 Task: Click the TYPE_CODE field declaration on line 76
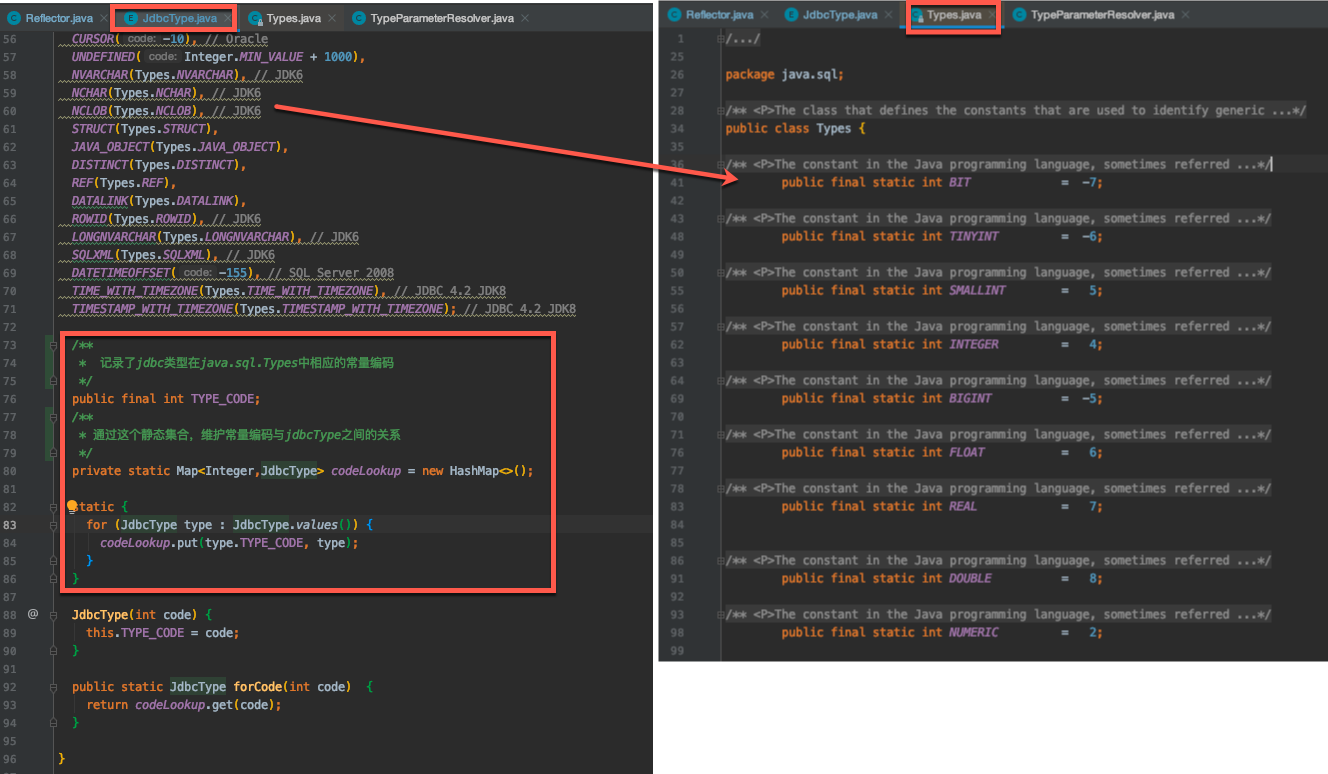224,399
